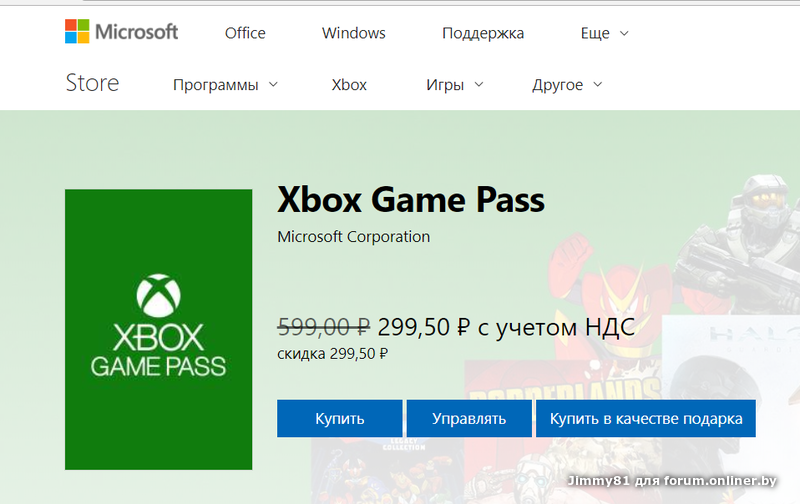Click the Microsoft four-square logo icon
This screenshot has width=800, height=504.
[x=77, y=32]
